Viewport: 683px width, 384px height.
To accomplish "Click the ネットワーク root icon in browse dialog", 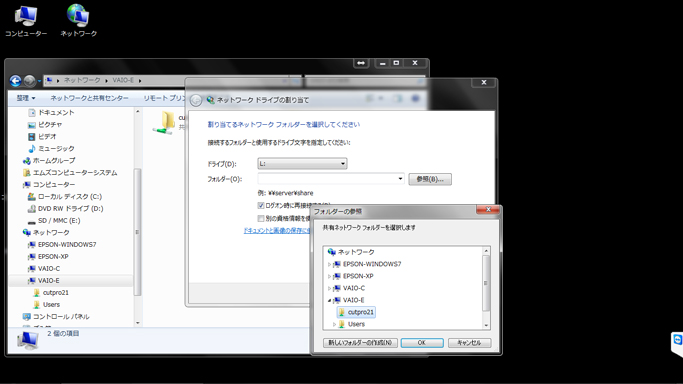I will [x=331, y=252].
